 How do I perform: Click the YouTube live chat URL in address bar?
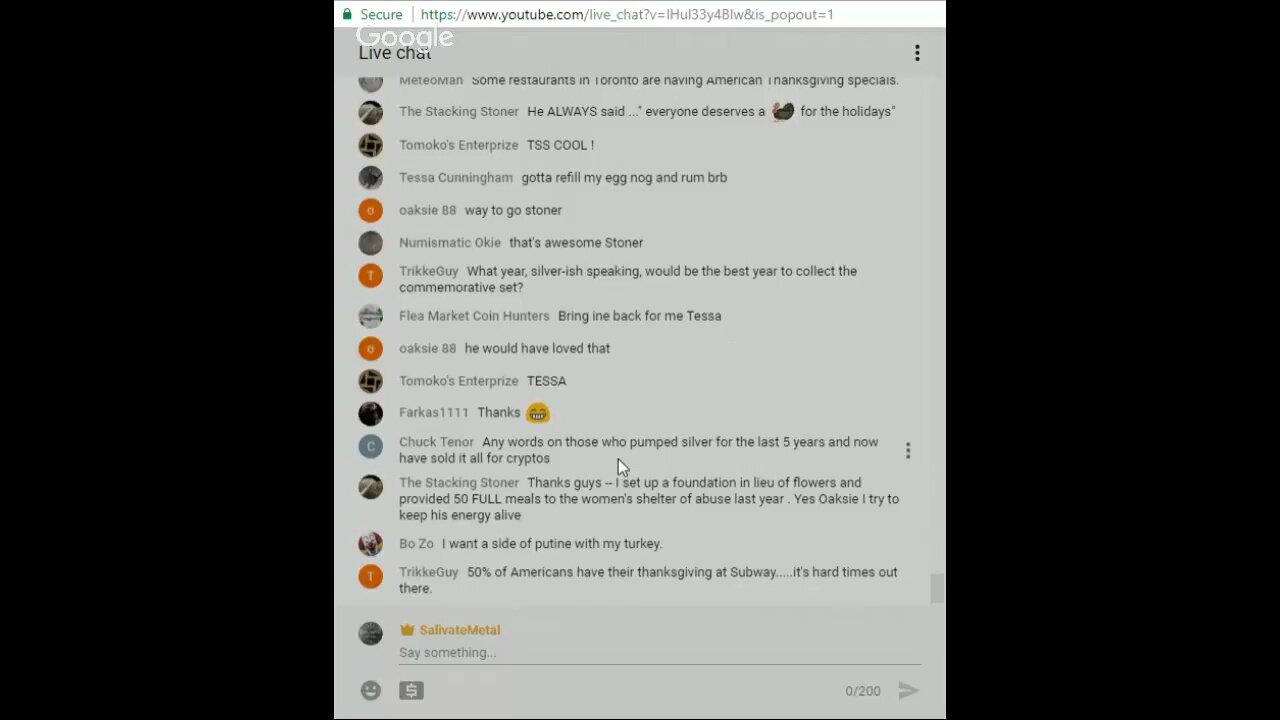(627, 14)
